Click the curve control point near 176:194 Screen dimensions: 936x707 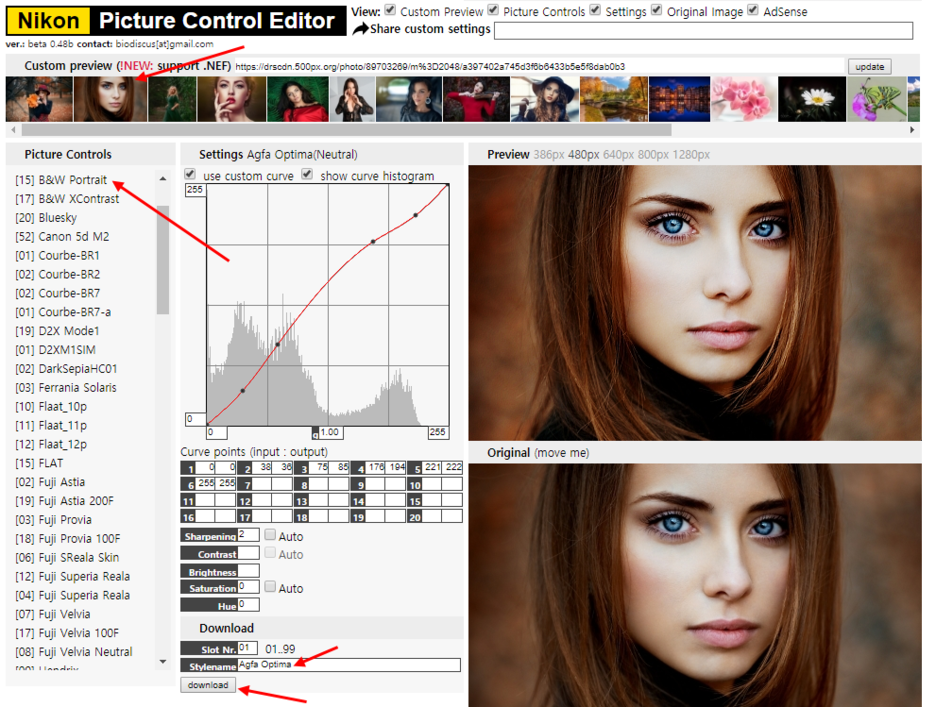pos(373,242)
